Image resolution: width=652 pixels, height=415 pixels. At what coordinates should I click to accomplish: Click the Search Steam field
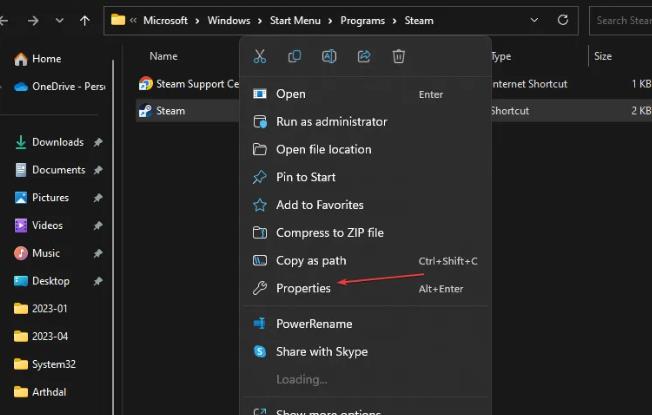621,20
